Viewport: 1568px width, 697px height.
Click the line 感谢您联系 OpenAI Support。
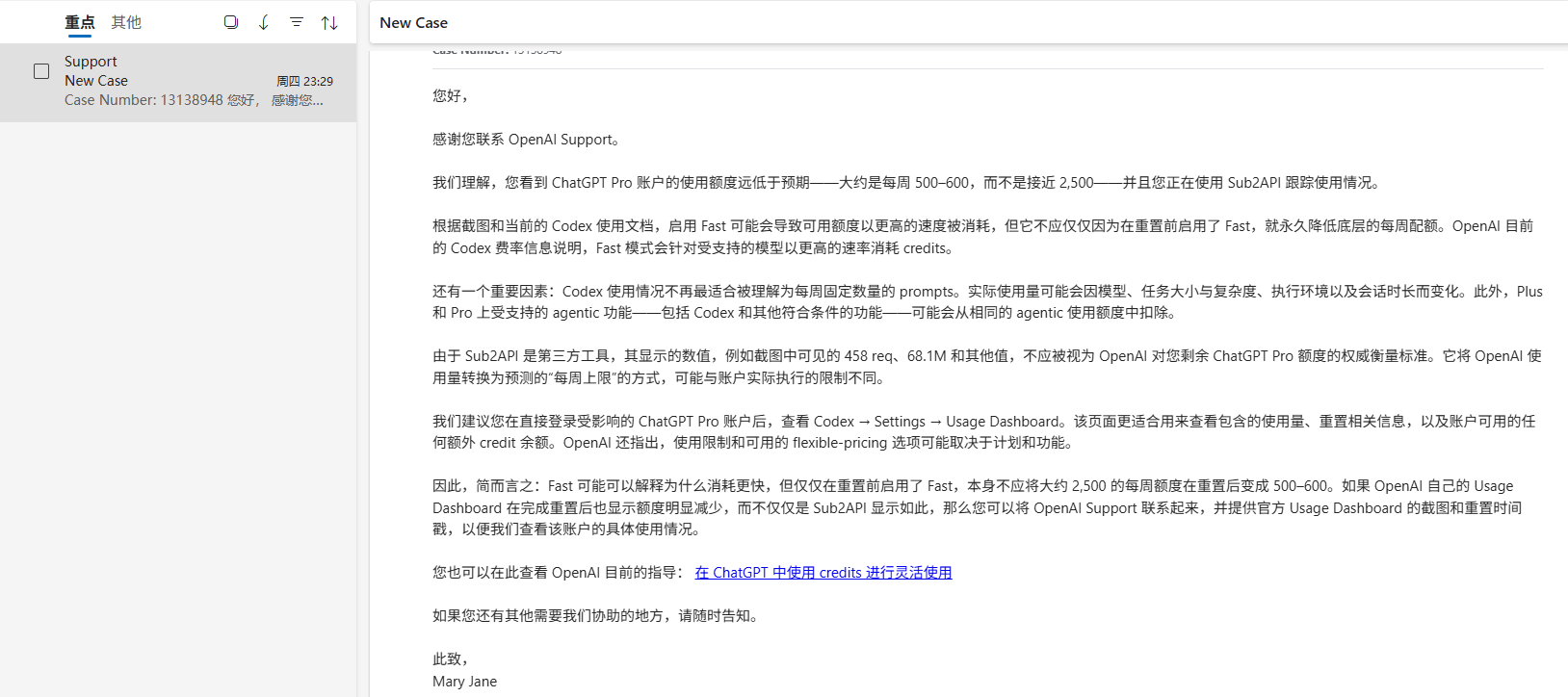[528, 140]
